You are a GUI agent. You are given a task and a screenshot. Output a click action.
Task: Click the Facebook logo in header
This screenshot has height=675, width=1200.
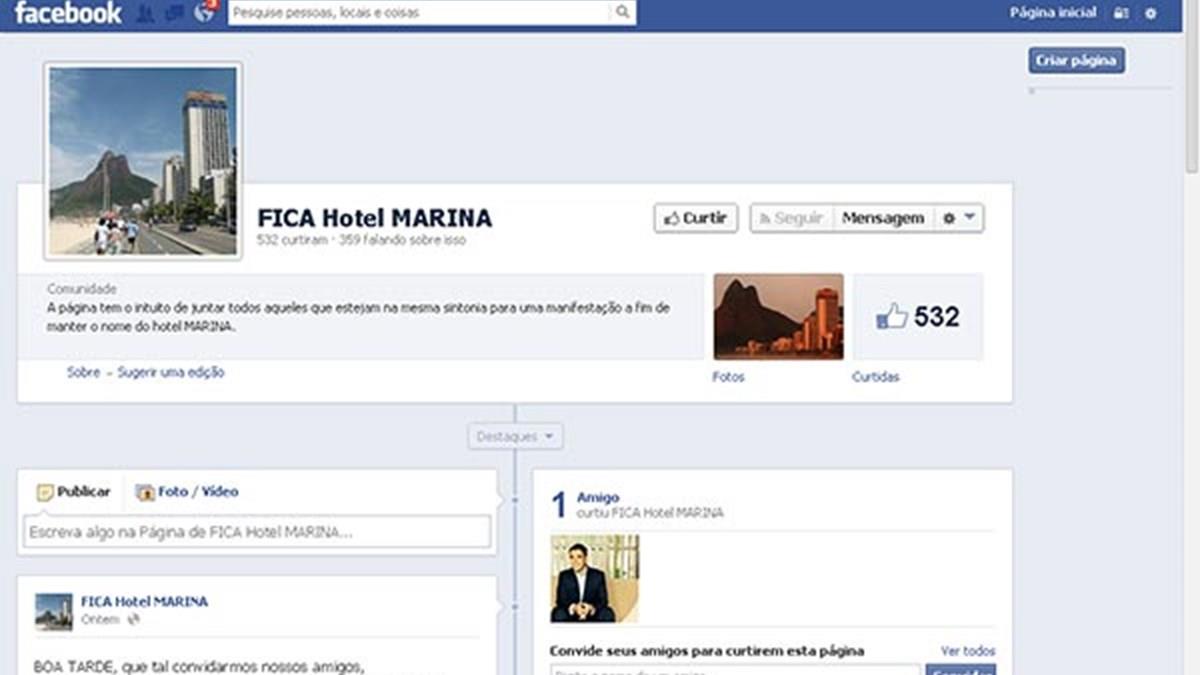pos(67,13)
